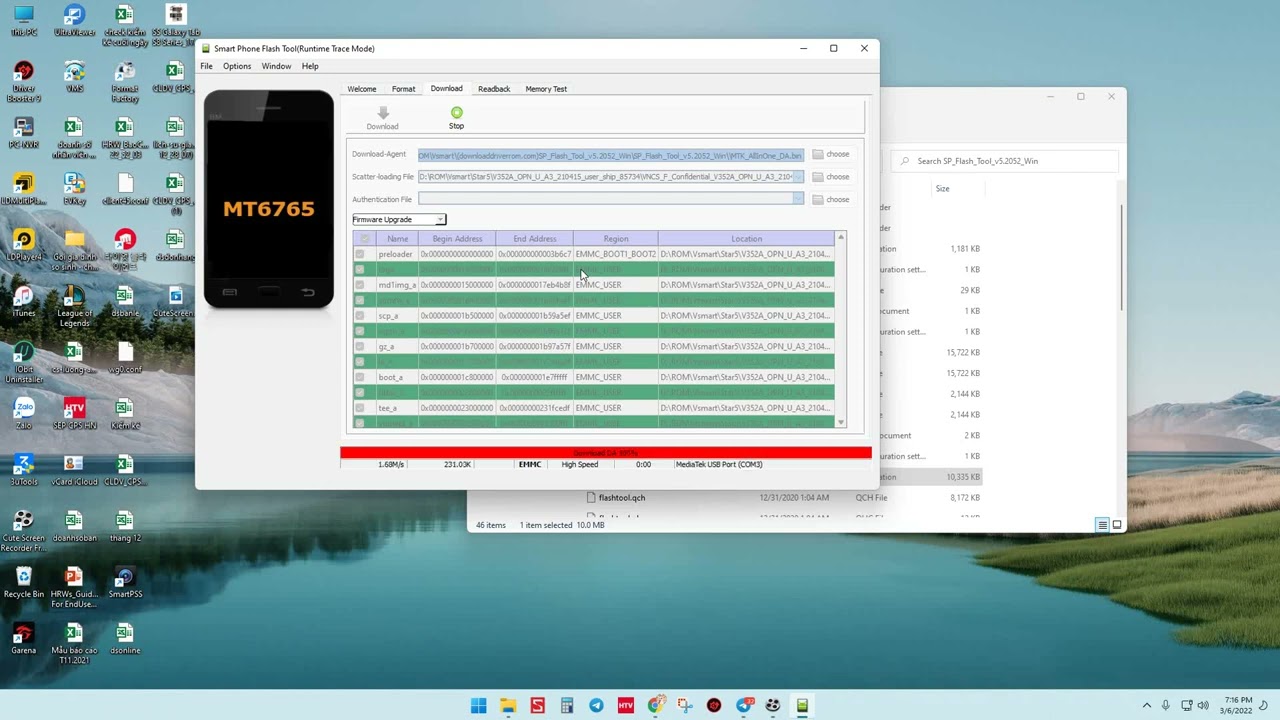Select 3uTools desktop icon
This screenshot has width=1280, height=720.
pos(23,469)
